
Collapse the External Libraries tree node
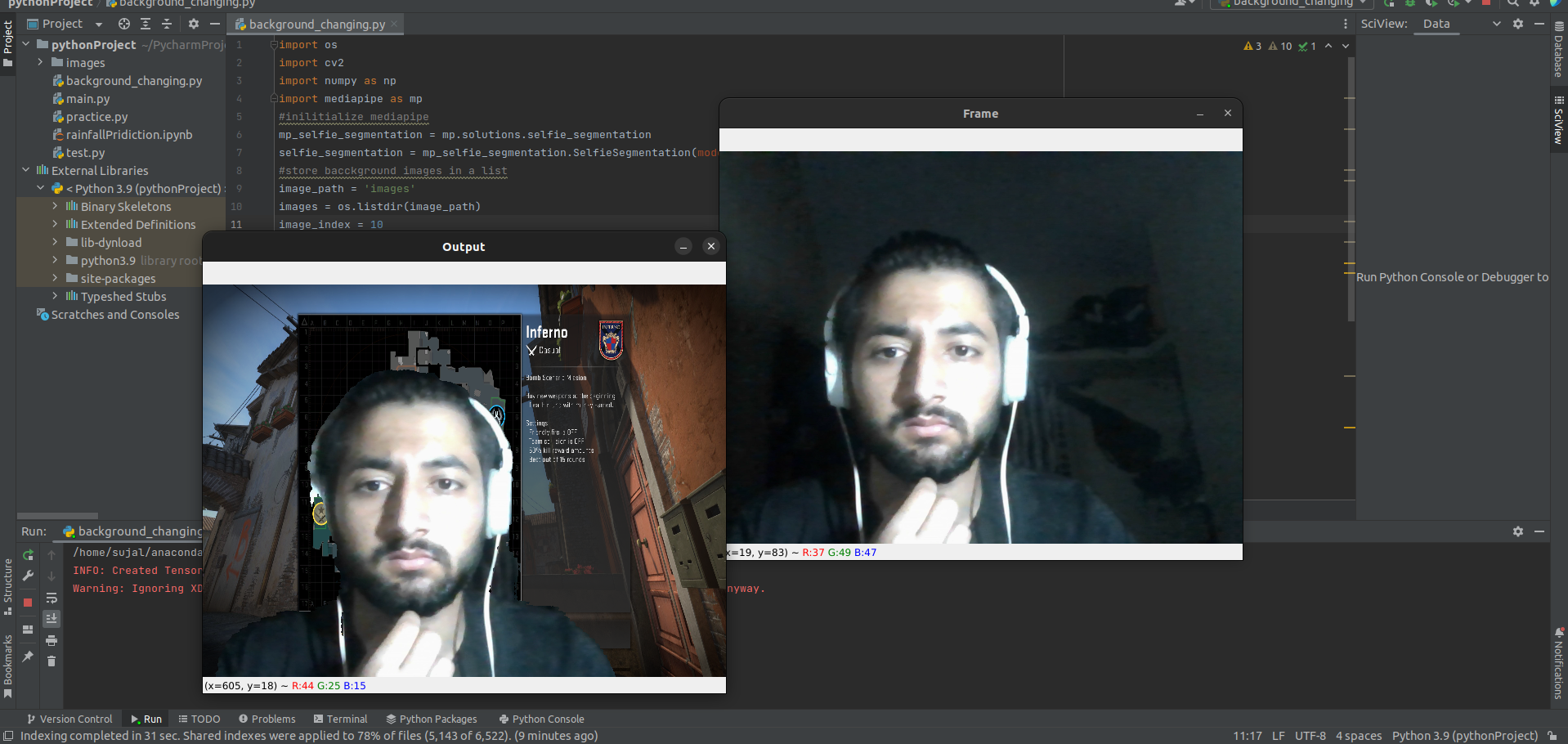click(x=25, y=170)
